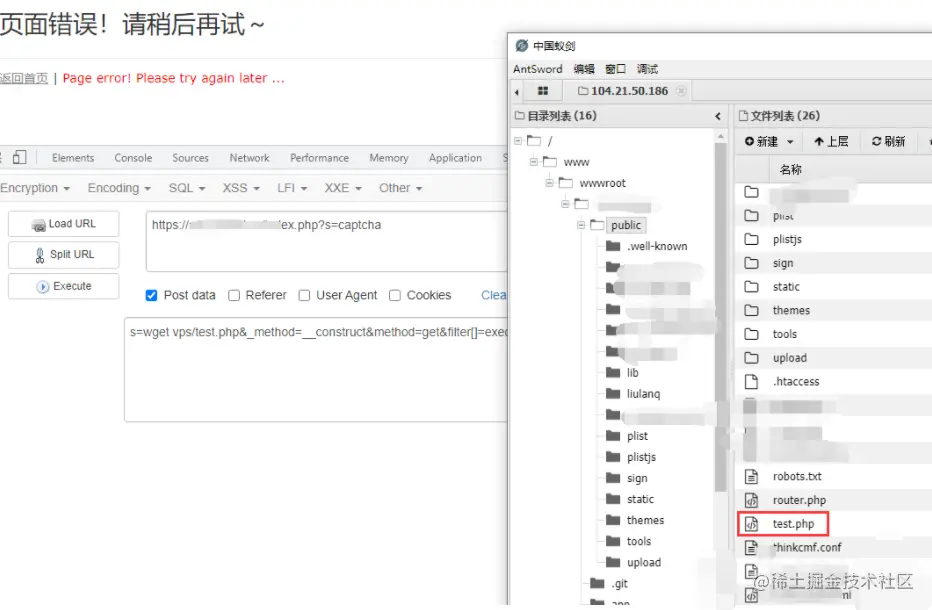Select upload folder in directory tree
This screenshot has height=610, width=932.
[x=644, y=562]
